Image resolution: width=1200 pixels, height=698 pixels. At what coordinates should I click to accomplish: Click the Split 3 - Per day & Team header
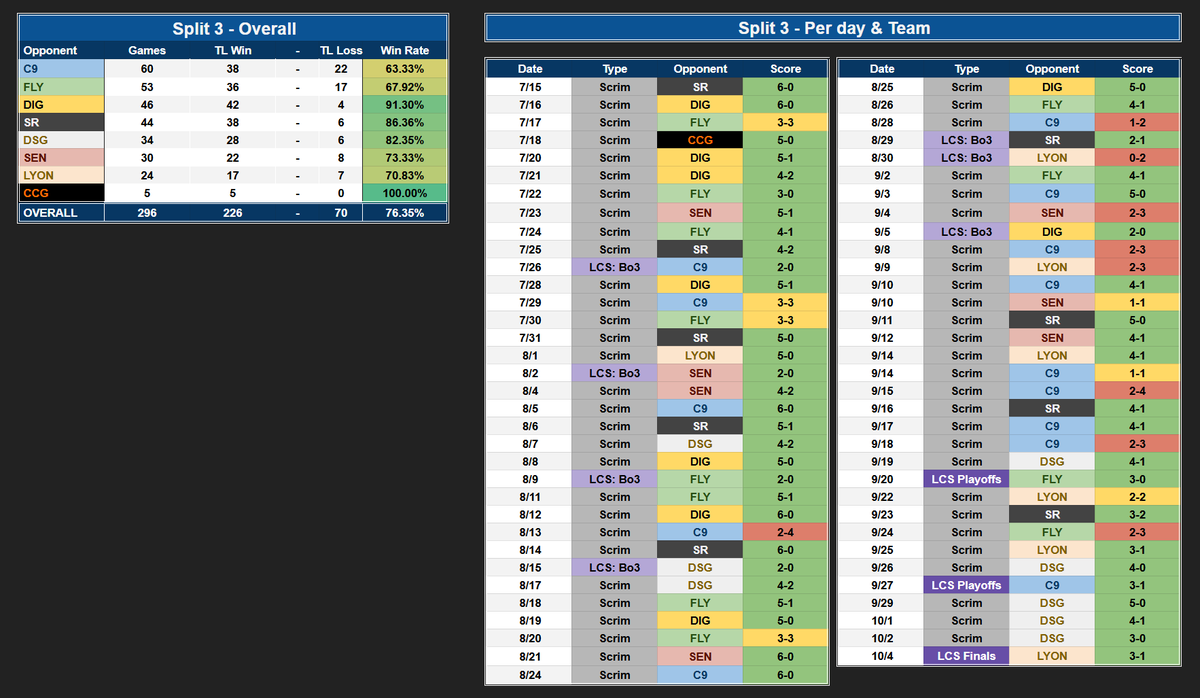pyautogui.click(x=834, y=28)
